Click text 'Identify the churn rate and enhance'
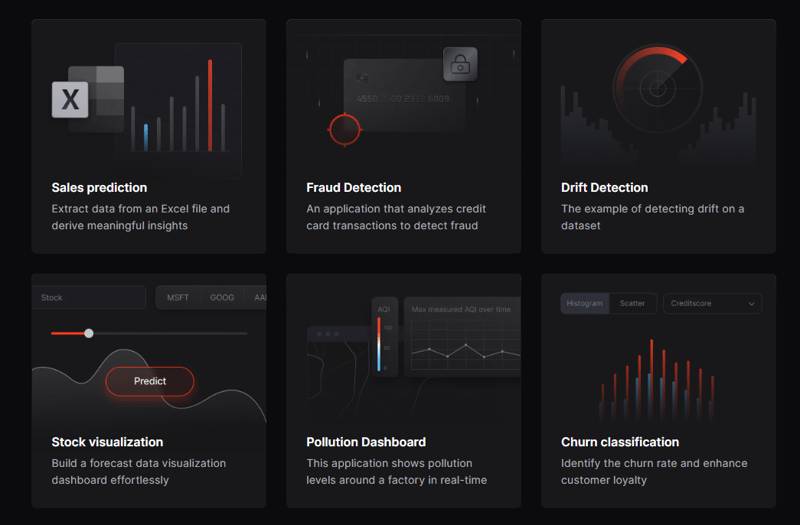The image size is (800, 525). pos(654,463)
